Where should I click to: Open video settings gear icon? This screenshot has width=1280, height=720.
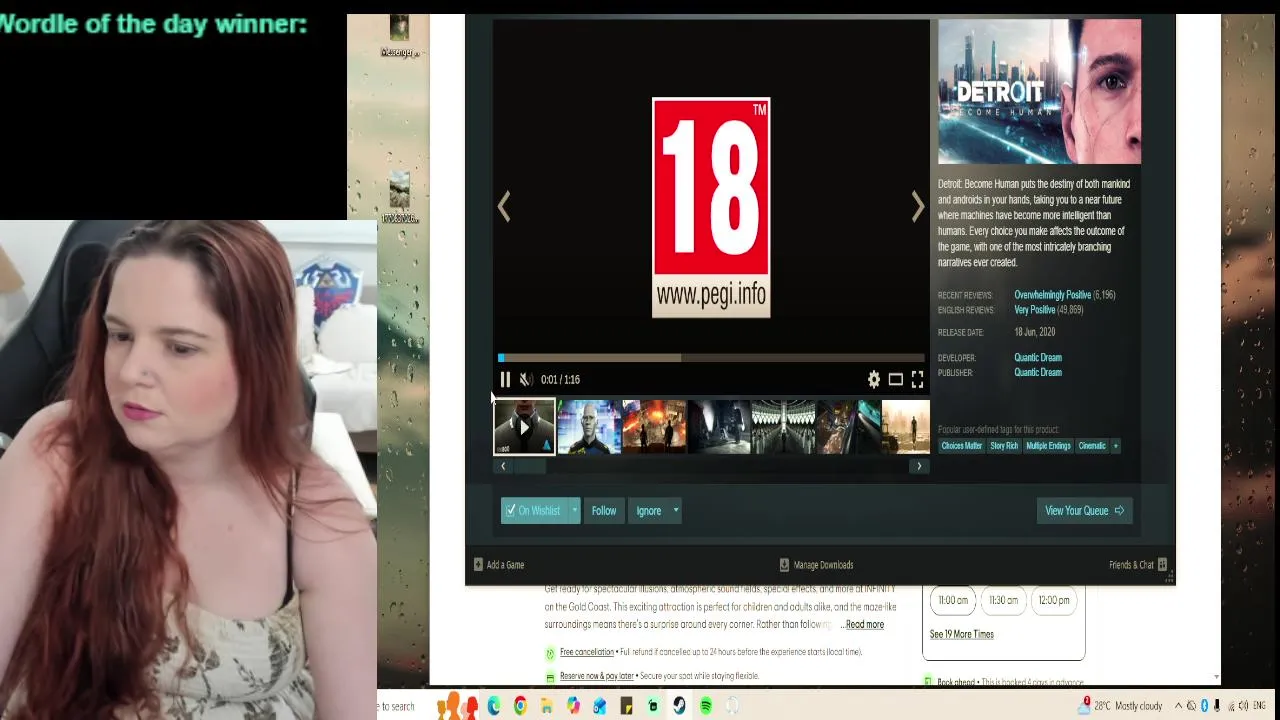tap(874, 379)
